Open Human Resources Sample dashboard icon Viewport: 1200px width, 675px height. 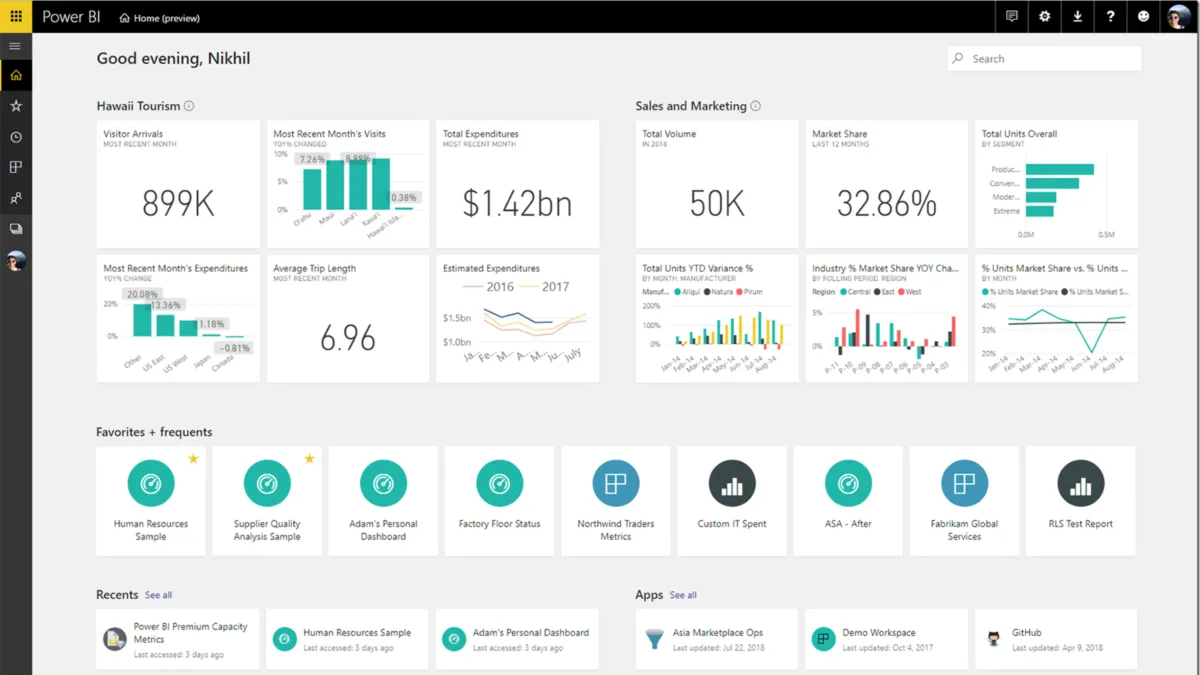pos(151,484)
